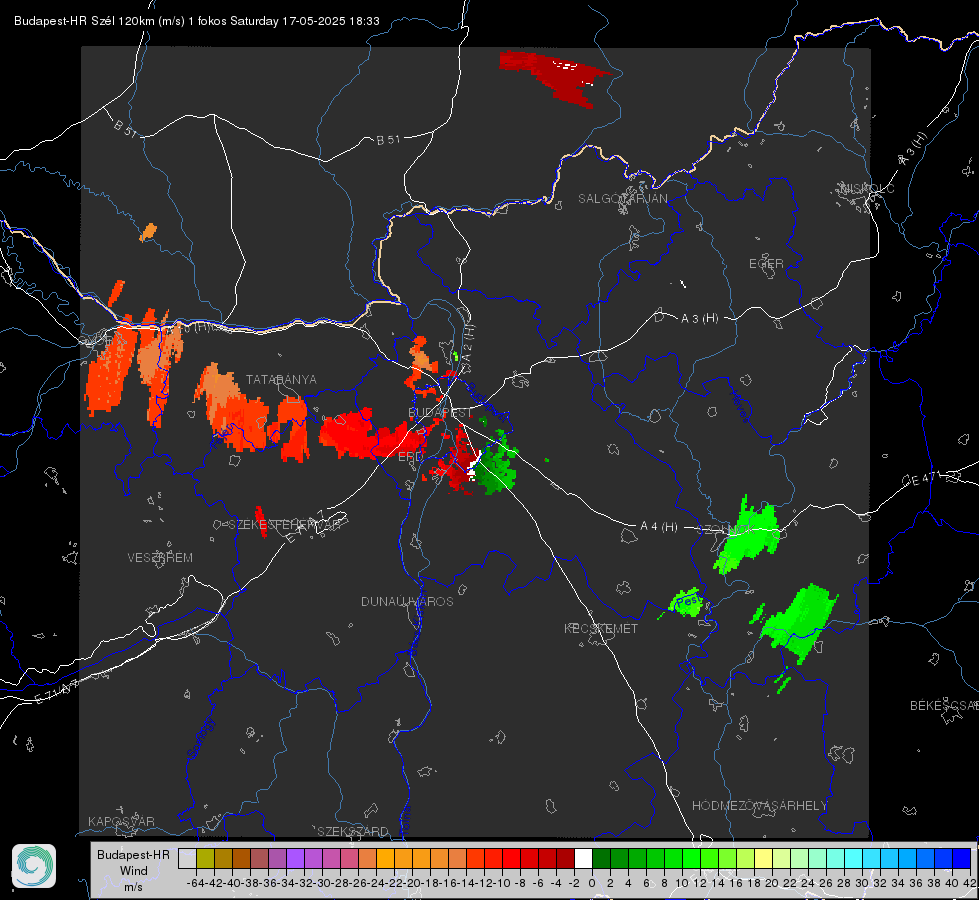
Task: Select the yellow swatch between 18 and 20
Action: tap(763, 858)
